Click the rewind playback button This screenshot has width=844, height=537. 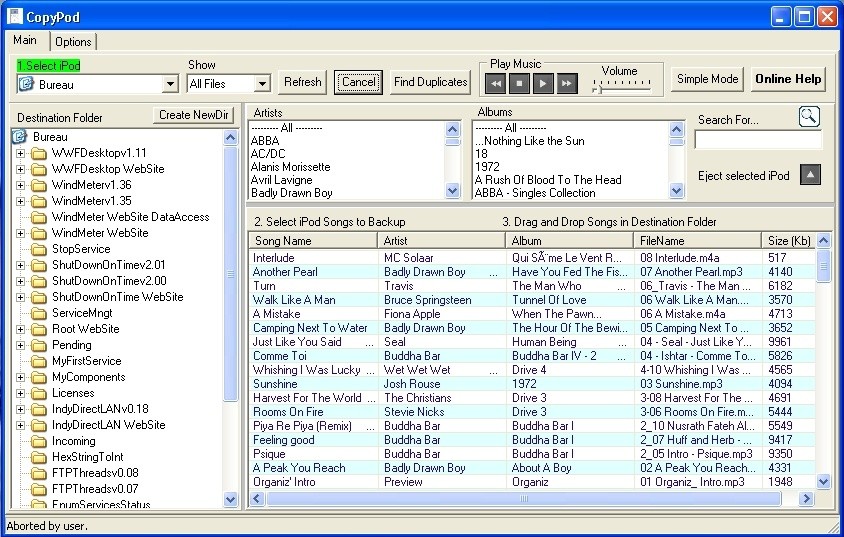[x=495, y=83]
